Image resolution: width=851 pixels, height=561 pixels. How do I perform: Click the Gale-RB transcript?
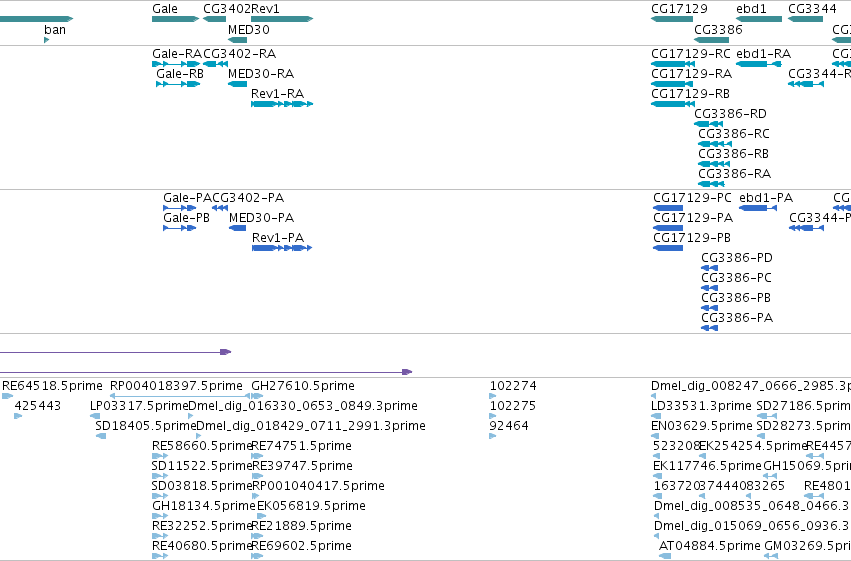[x=178, y=84]
